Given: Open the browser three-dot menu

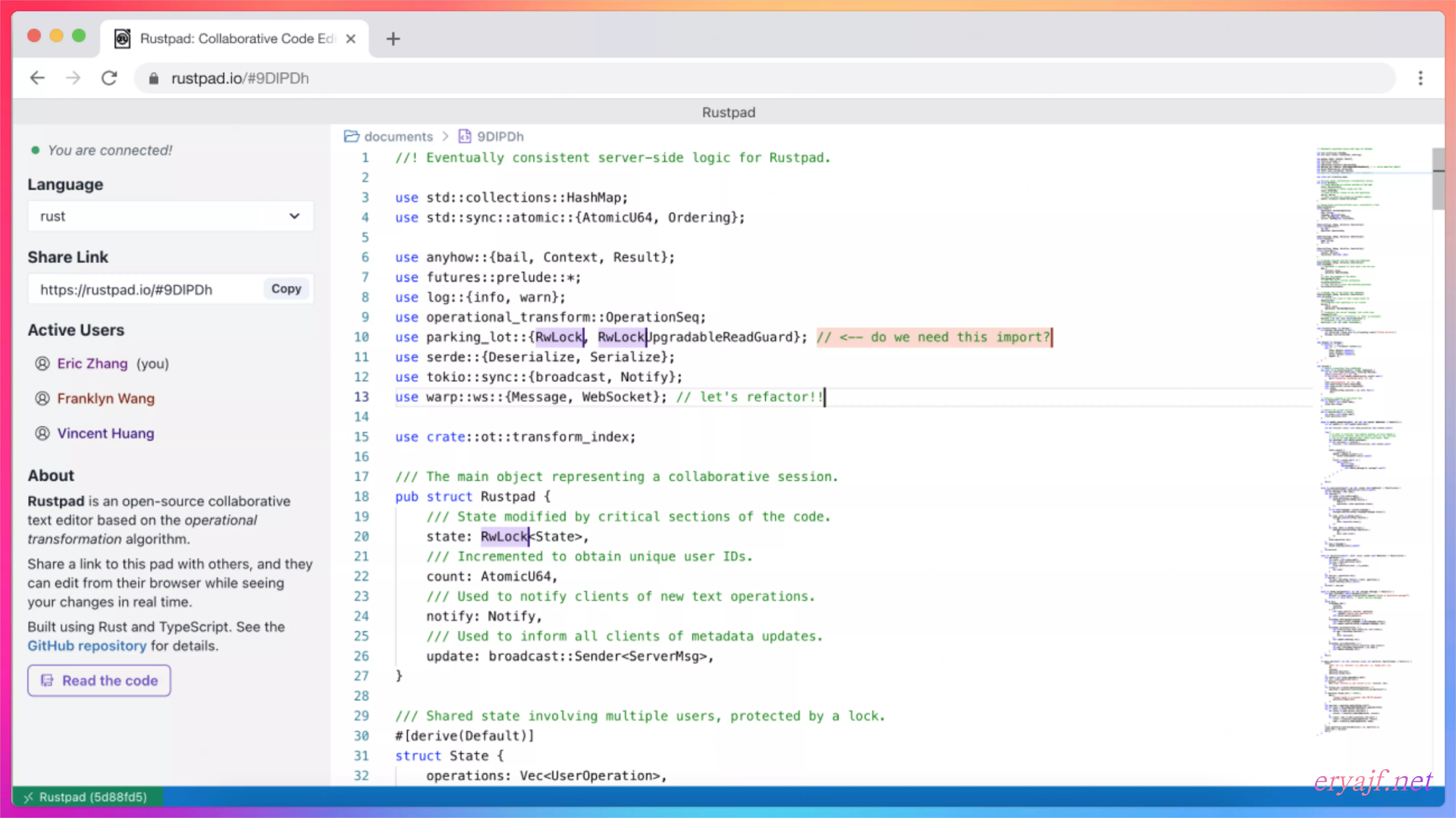Looking at the screenshot, I should click(x=1420, y=78).
